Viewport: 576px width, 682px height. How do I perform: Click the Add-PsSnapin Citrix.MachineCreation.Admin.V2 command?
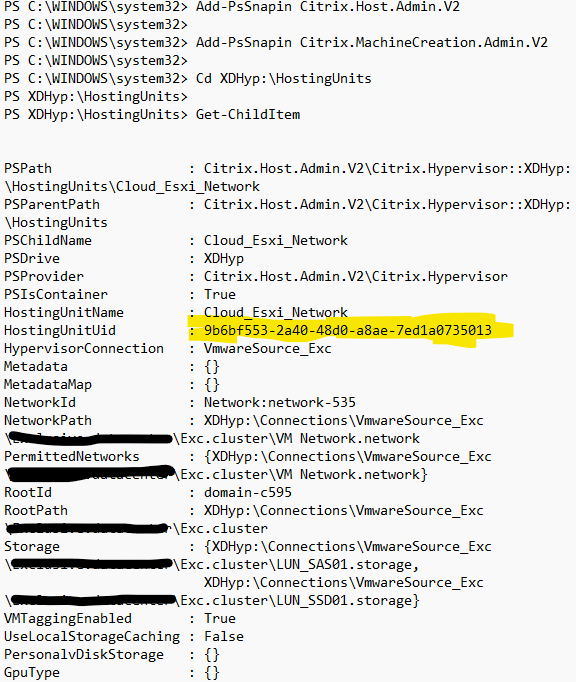pyautogui.click(x=372, y=43)
